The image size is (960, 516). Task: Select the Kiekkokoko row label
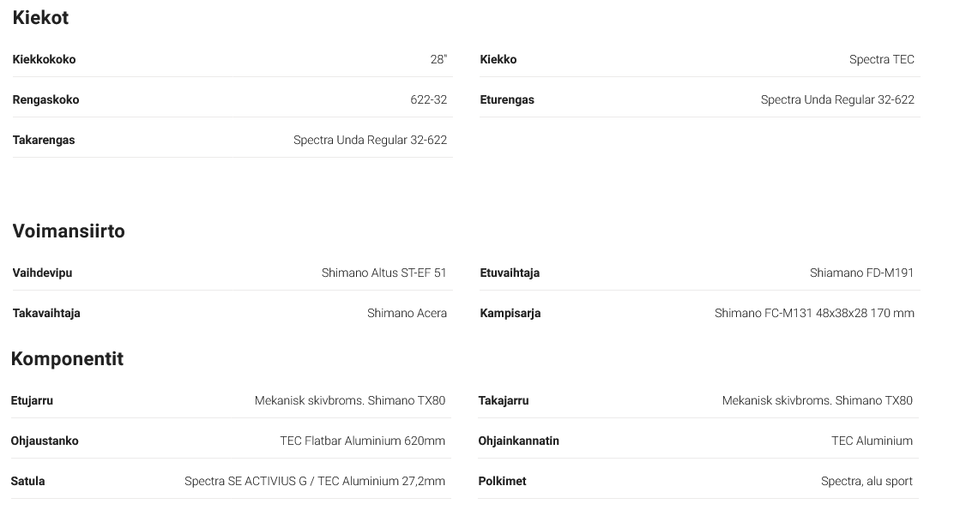pos(44,60)
